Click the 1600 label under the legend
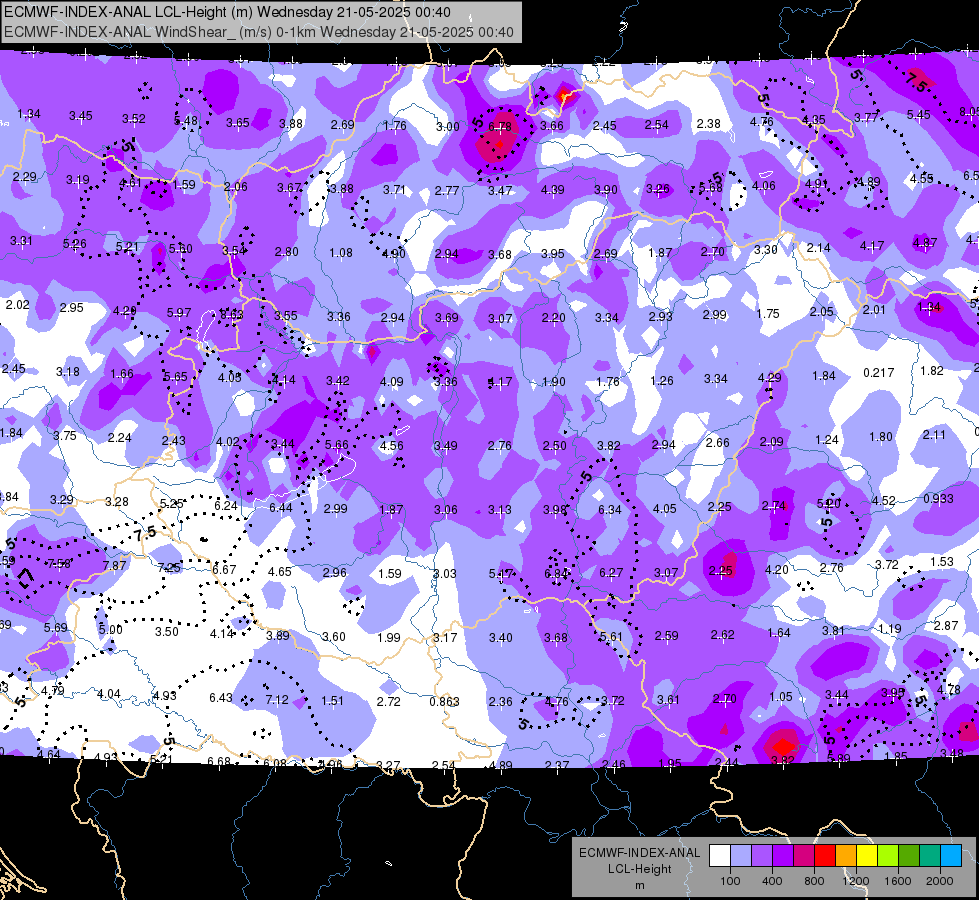This screenshot has width=979, height=900. [x=898, y=881]
